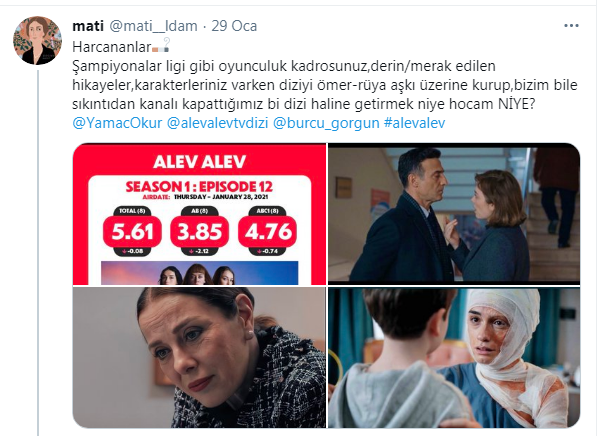Screen dimensions: 599x436
Task: Open the @burcu_gorgun mention
Action: [x=326, y=123]
